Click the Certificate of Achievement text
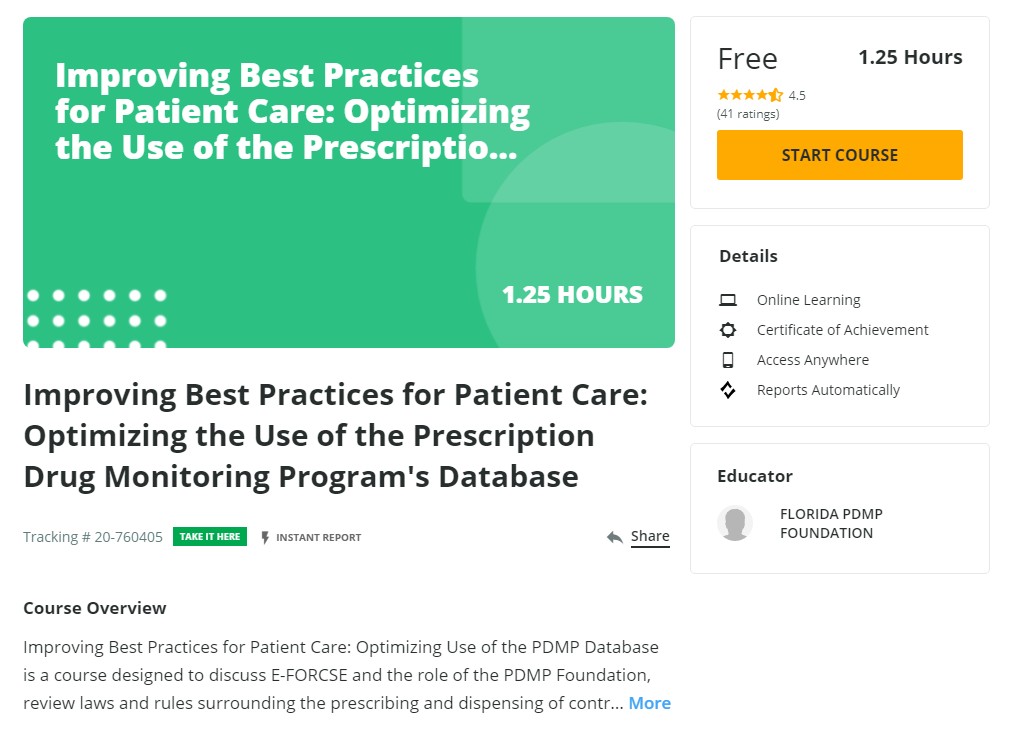The image size is (1011, 734). tap(842, 330)
